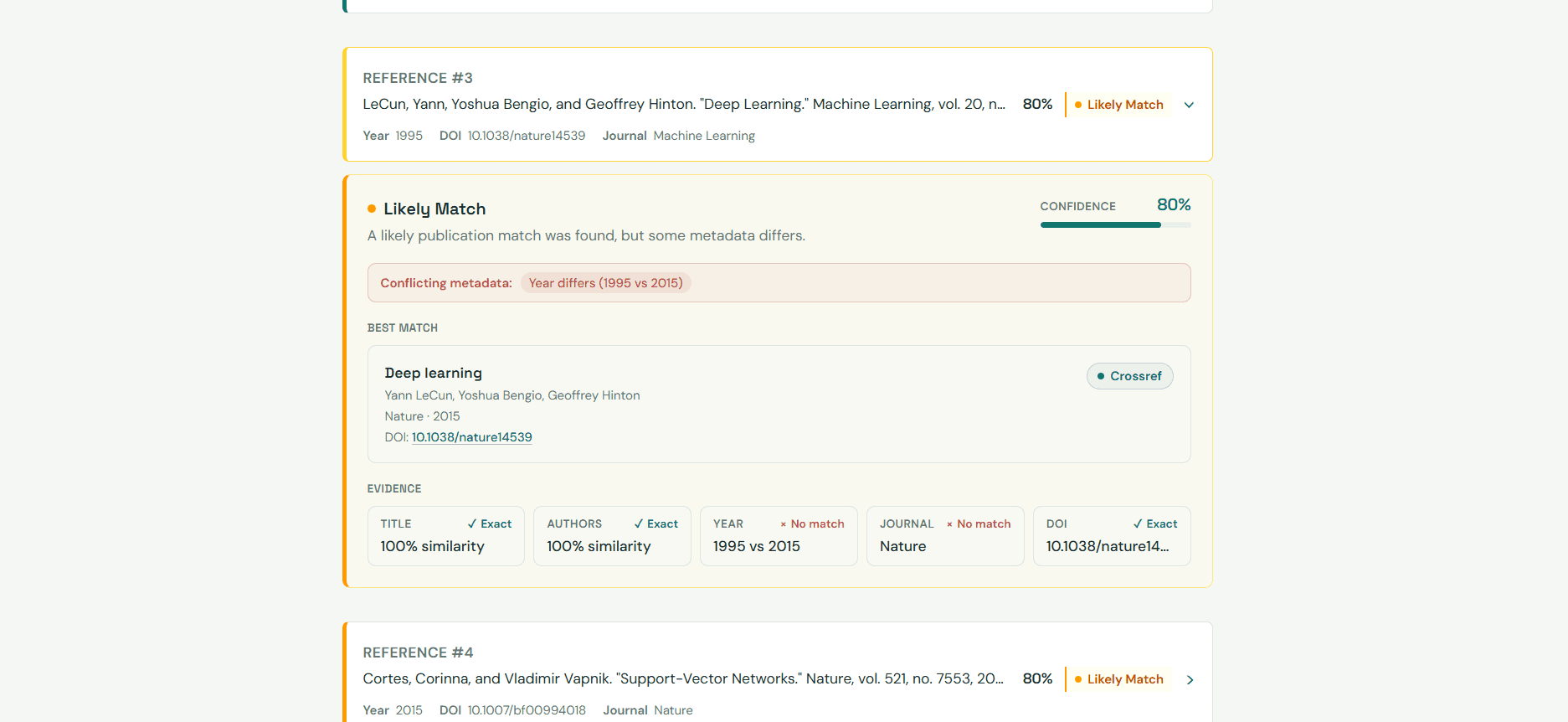The width and height of the screenshot is (1568, 722).
Task: Click Likely Match badge on Reference #4
Action: click(x=1118, y=679)
